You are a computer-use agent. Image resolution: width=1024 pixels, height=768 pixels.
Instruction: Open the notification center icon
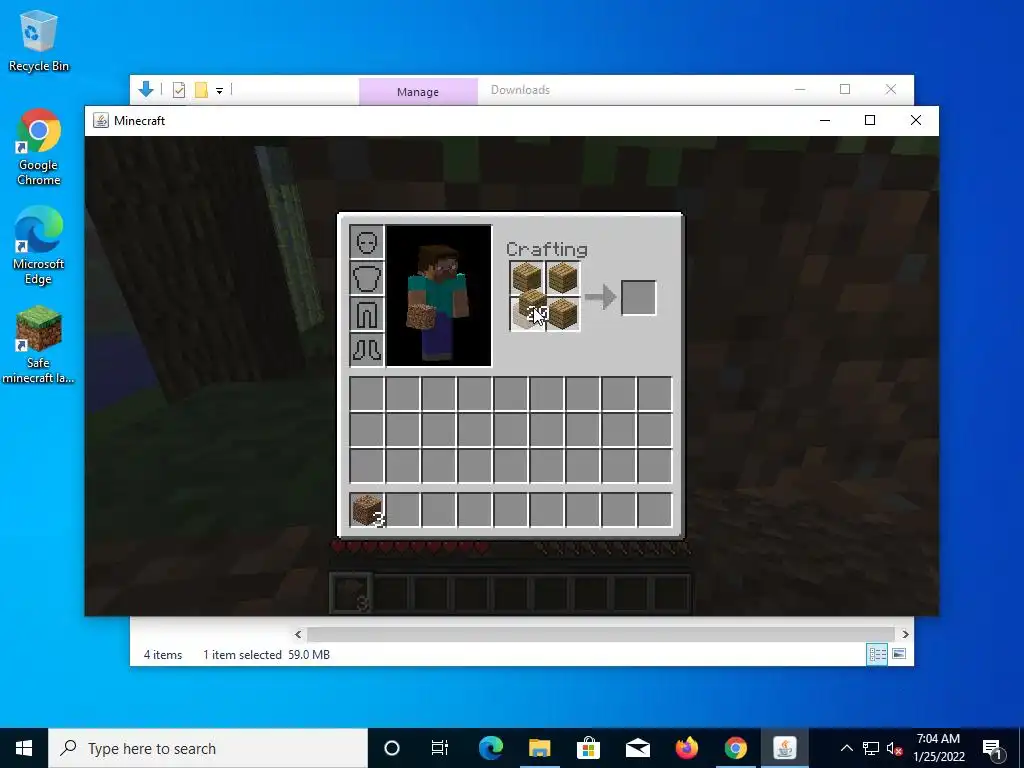click(993, 748)
